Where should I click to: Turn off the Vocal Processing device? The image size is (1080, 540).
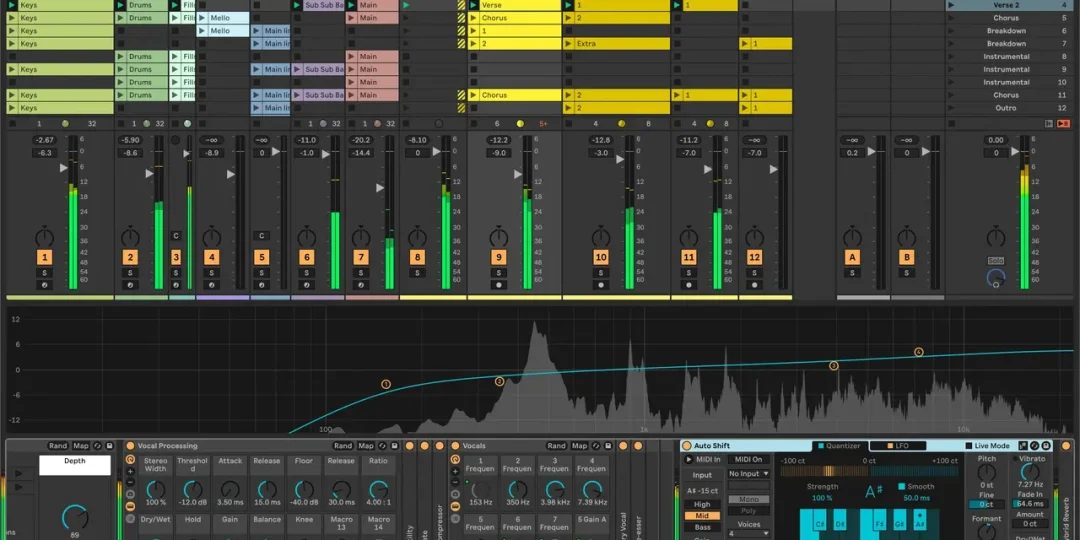[130, 446]
